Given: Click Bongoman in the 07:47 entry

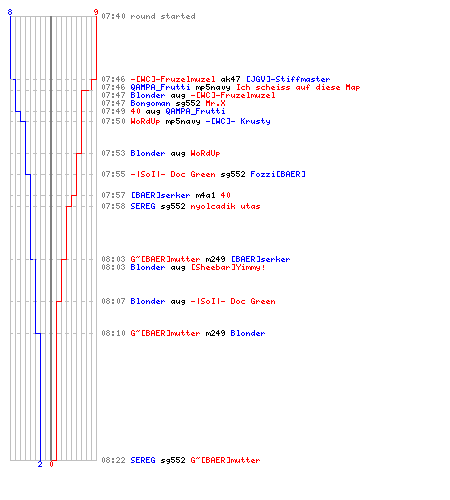Looking at the screenshot, I should point(150,103).
